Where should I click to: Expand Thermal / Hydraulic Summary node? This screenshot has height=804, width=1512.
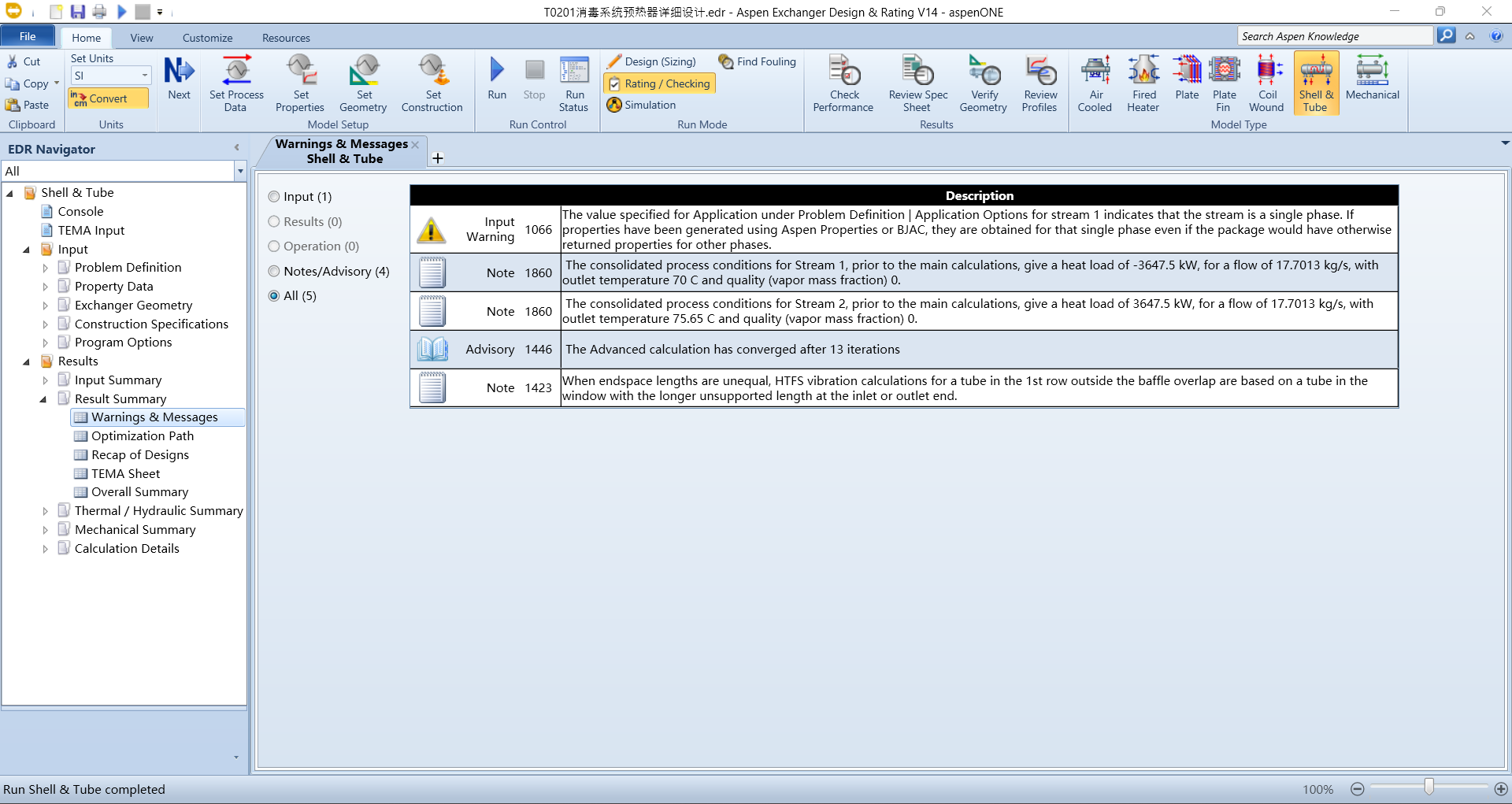tap(45, 511)
